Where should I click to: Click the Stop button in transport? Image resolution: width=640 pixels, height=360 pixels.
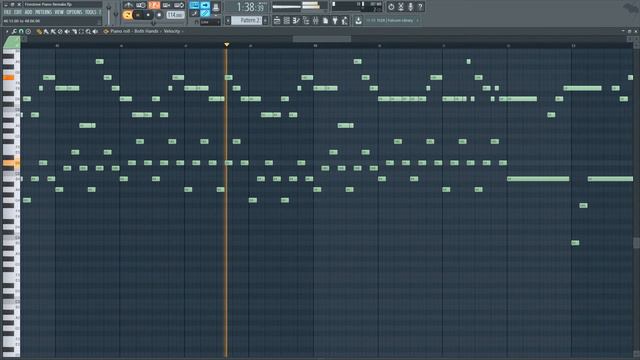[x=148, y=15]
